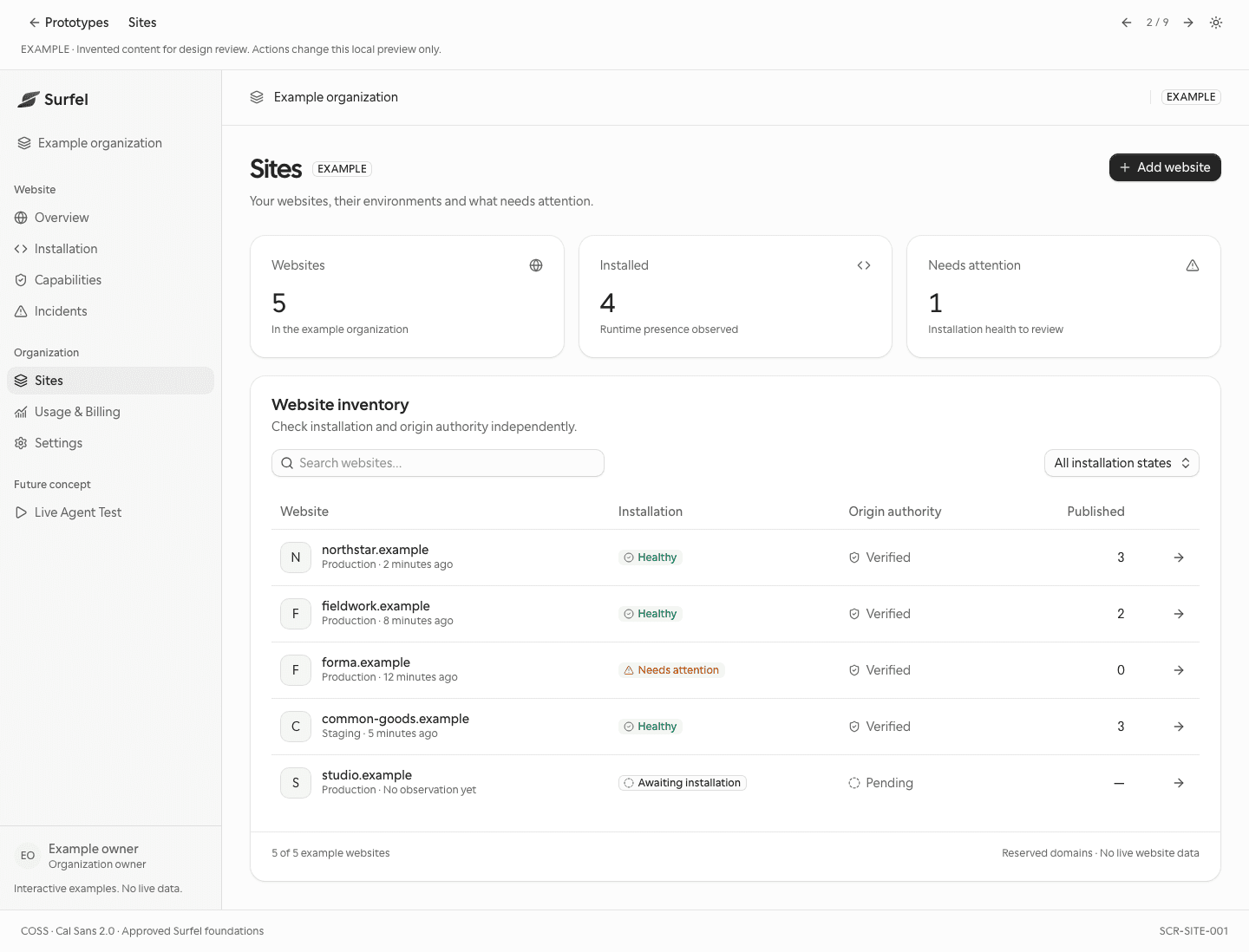The image size is (1249, 952).
Task: Click the Add website button
Action: (1165, 167)
